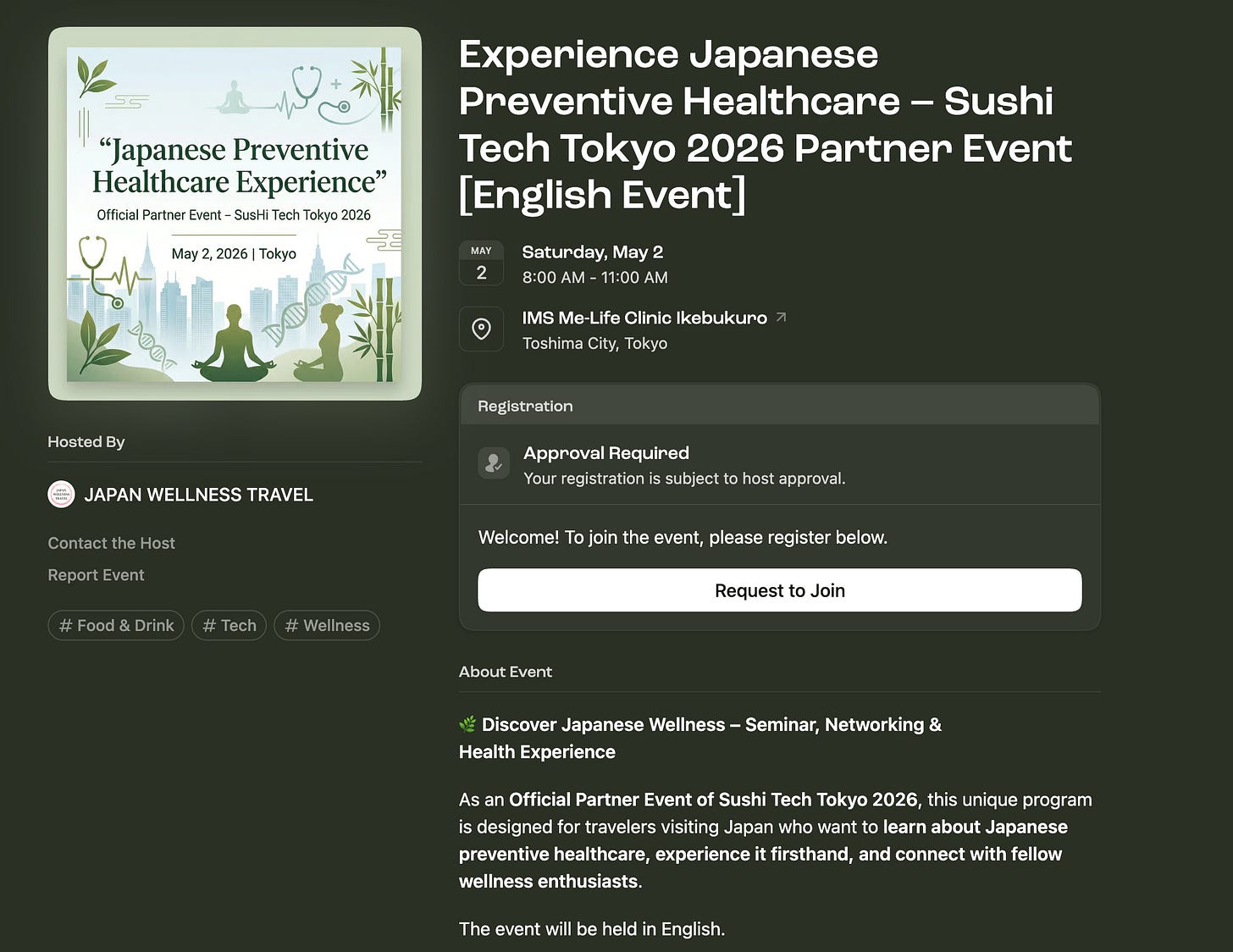Open the event cover image thumbnail

pyautogui.click(x=235, y=213)
